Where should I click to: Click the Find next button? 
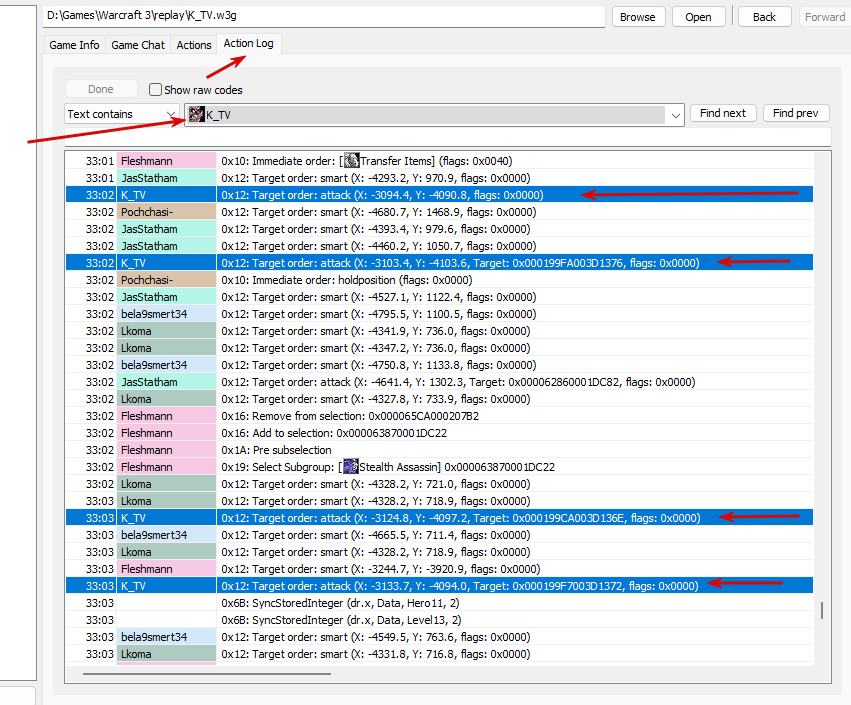(723, 113)
